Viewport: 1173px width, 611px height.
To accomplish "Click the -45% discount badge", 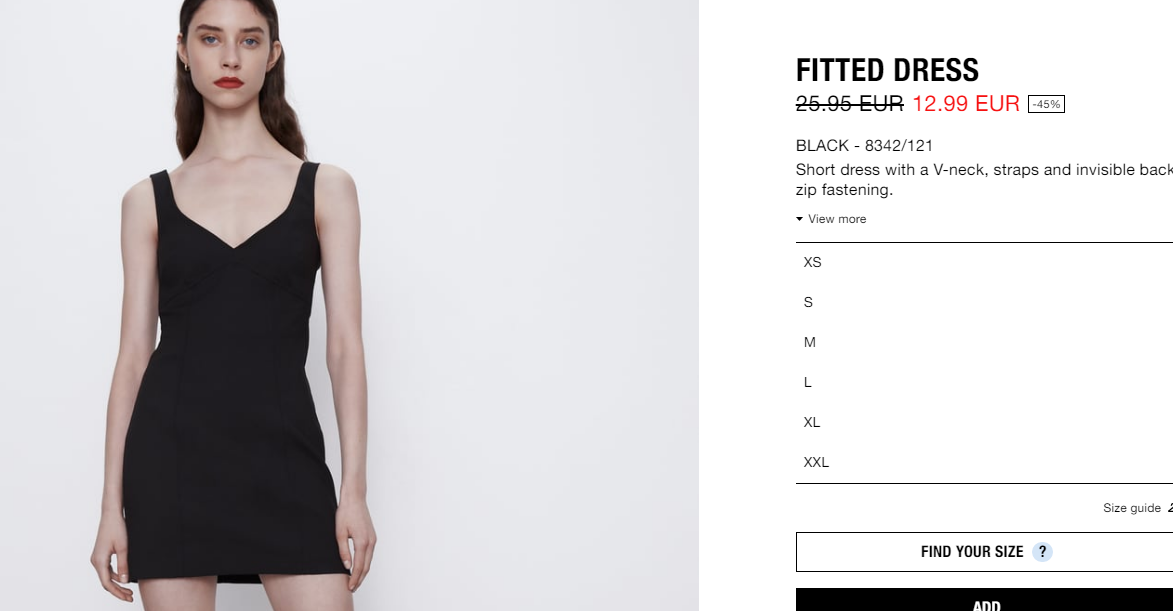I will [x=1046, y=104].
